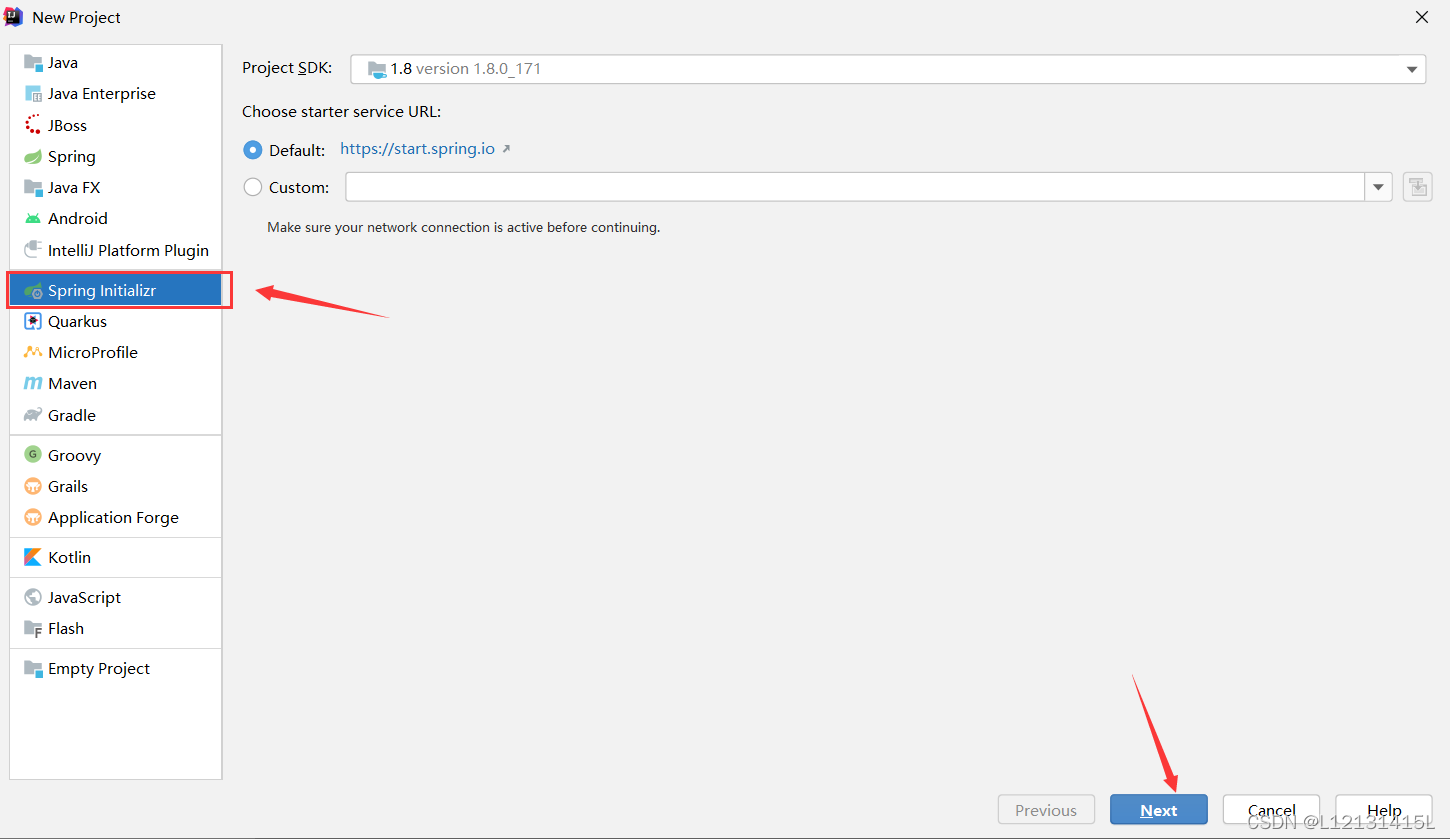Screen dimensions: 1450x839
Task: Click the Maven m icon
Action: click(33, 383)
